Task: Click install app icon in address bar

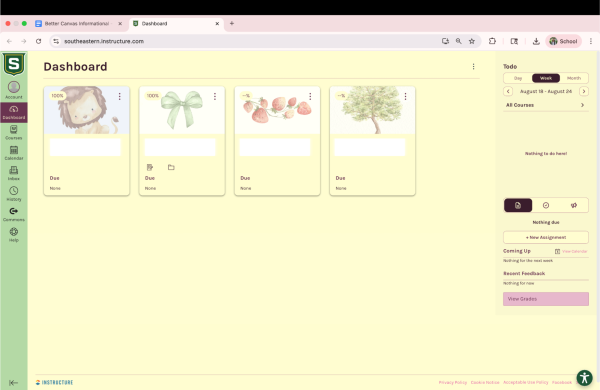Action: pyautogui.click(x=445, y=41)
